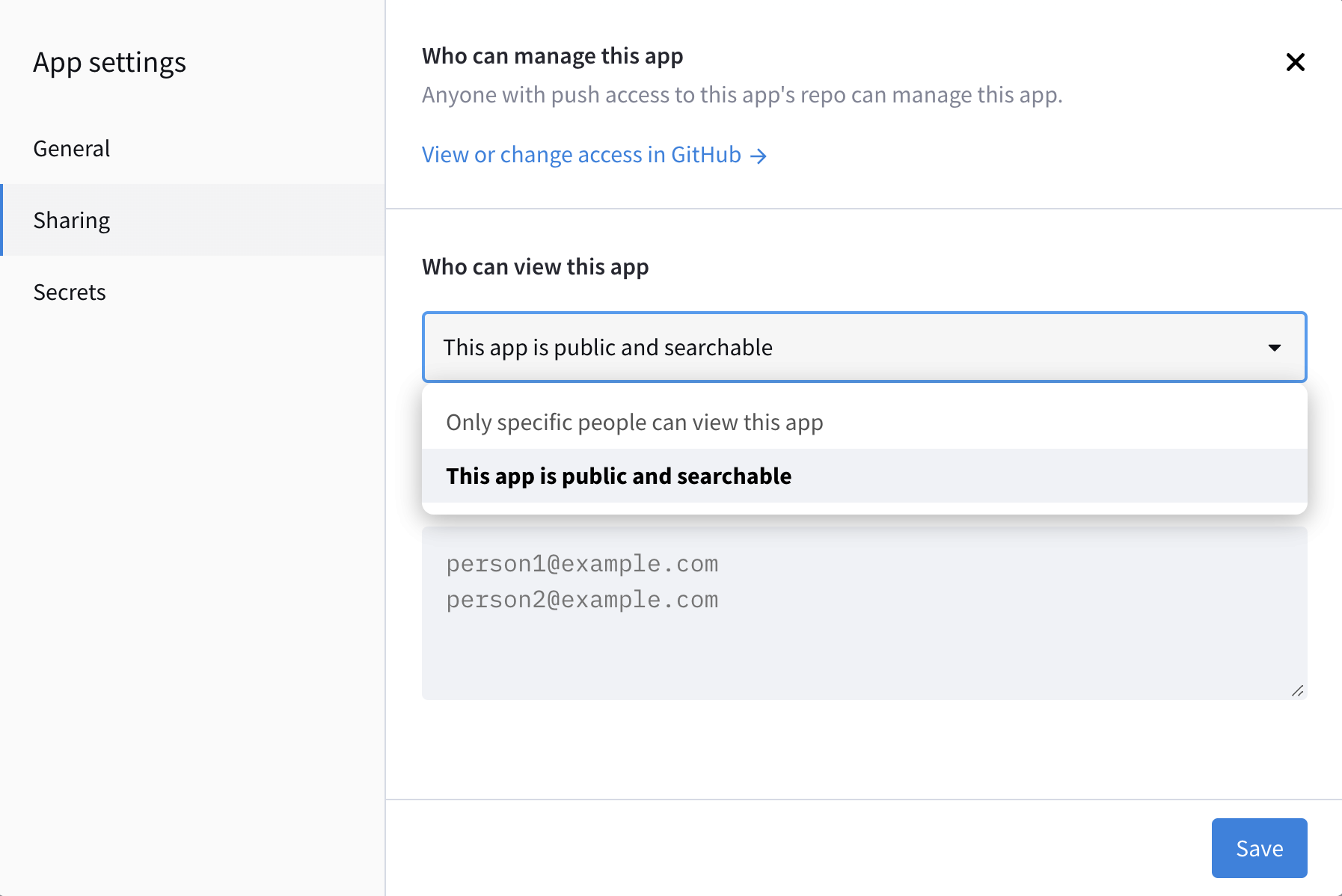Viewport: 1342px width, 896px height.
Task: Click the dropdown caret arrow
Action: (x=1275, y=347)
